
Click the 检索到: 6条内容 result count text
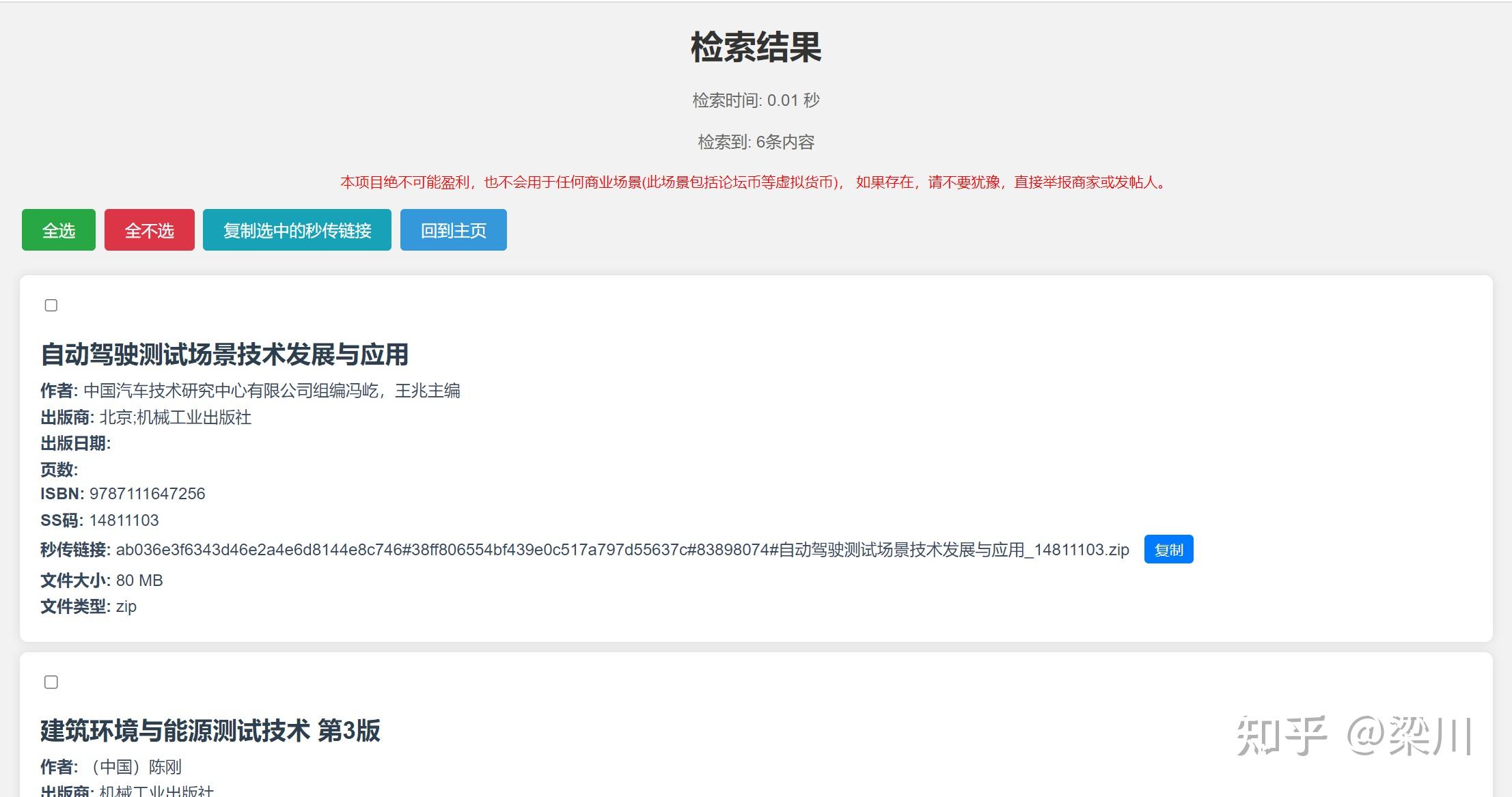click(x=756, y=142)
